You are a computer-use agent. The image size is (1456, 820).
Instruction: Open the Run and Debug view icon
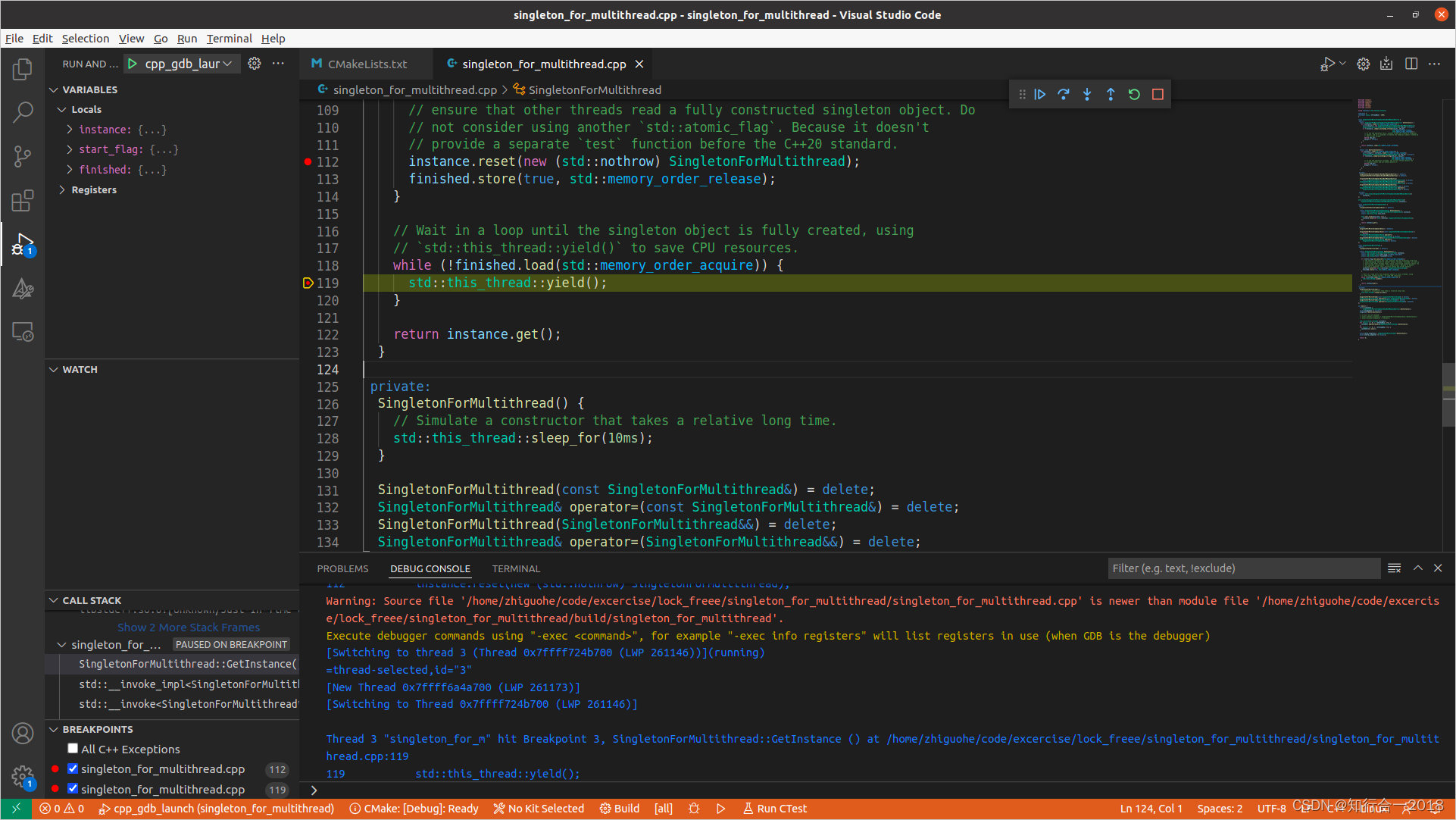click(23, 244)
